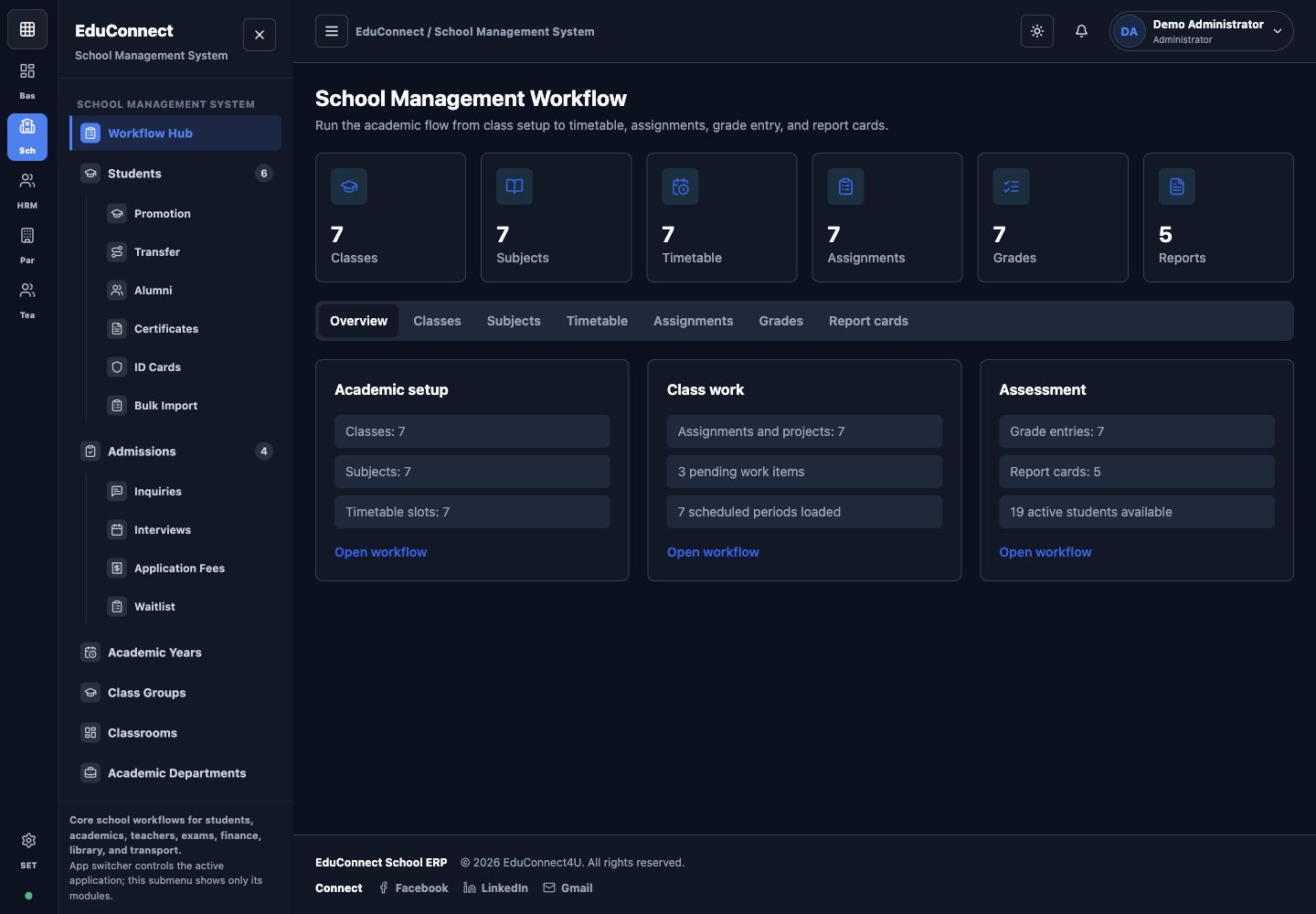Switch to the Timetable tab
This screenshot has height=914, width=1316.
point(597,321)
